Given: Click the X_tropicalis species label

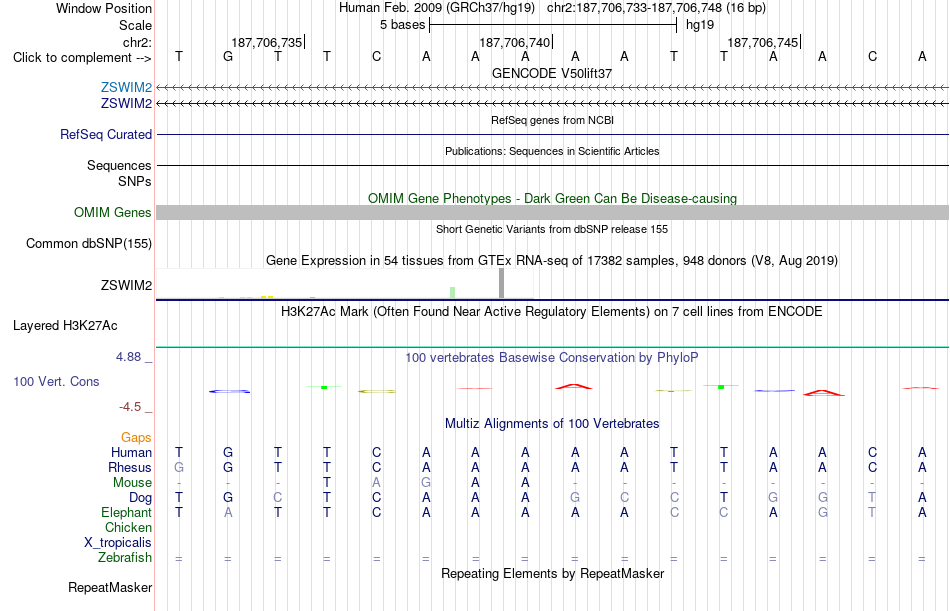Looking at the screenshot, I should (x=118, y=543).
